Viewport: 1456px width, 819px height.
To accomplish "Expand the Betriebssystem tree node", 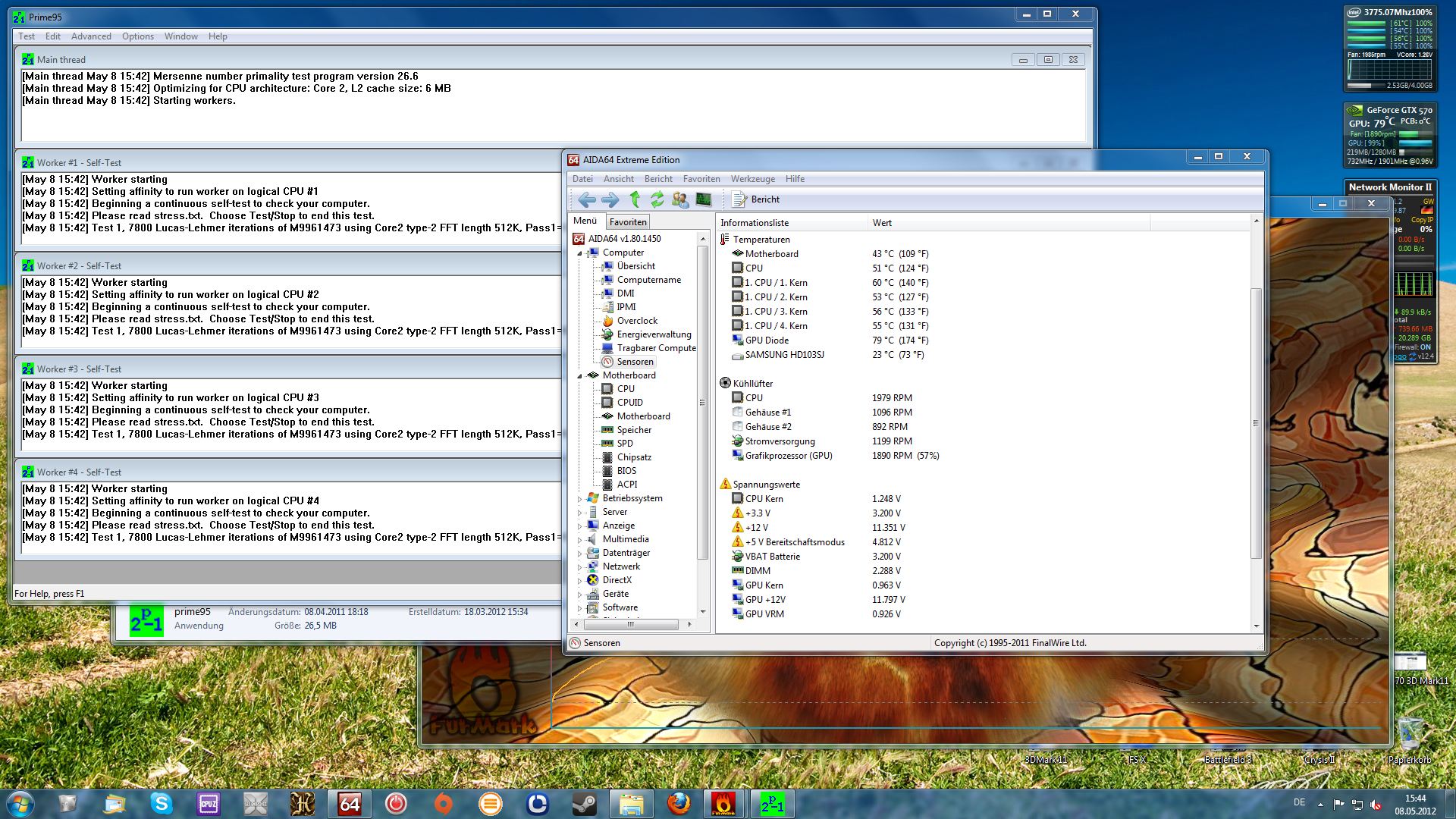I will 580,499.
